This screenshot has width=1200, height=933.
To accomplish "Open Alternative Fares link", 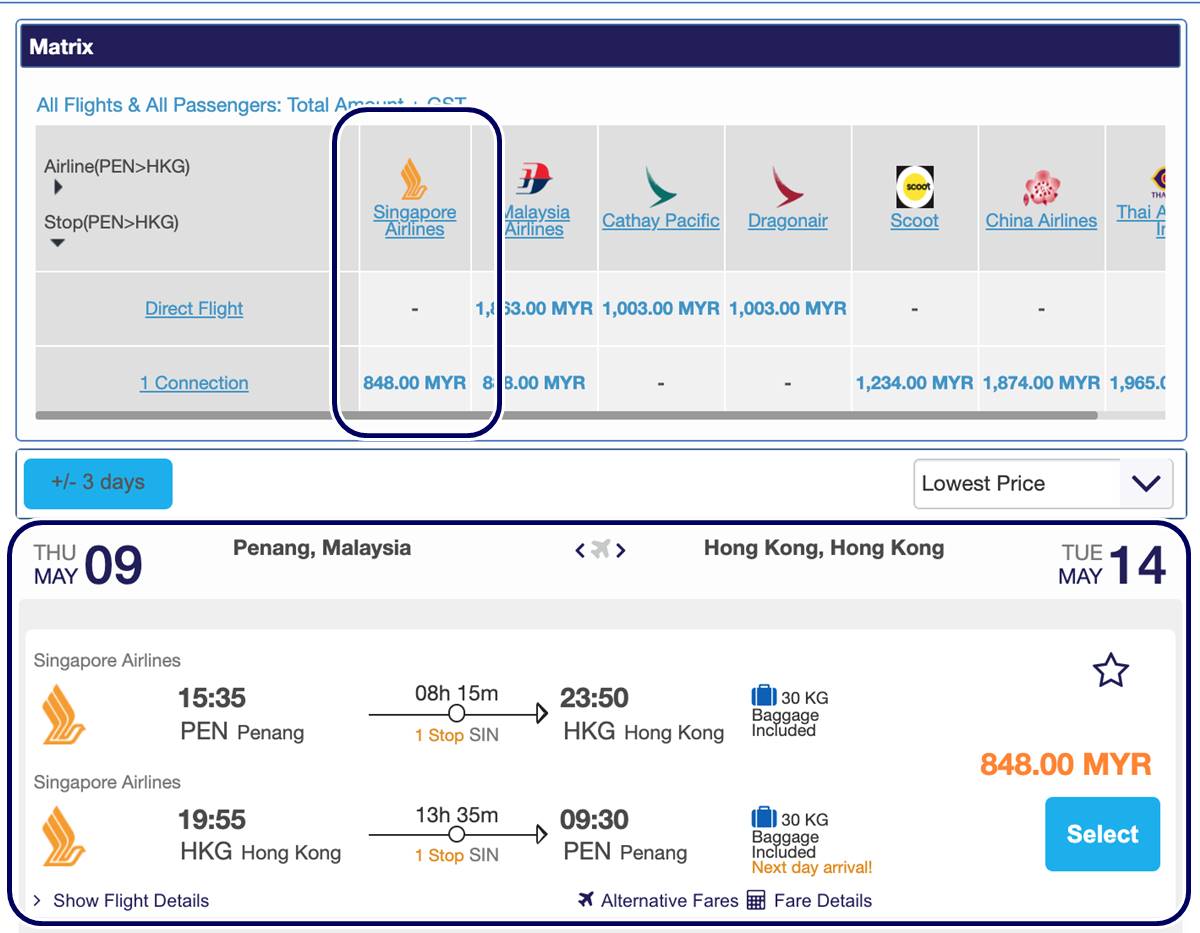I will click(x=669, y=900).
